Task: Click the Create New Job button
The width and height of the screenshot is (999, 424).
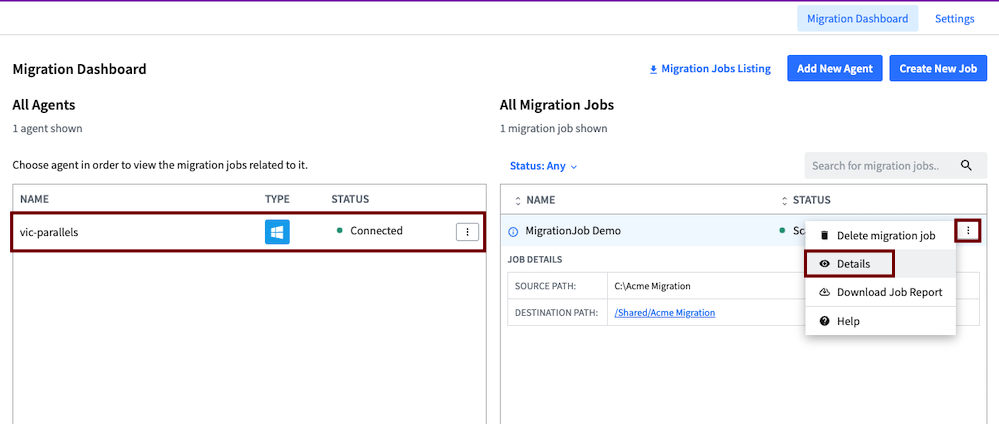Action: [x=938, y=68]
